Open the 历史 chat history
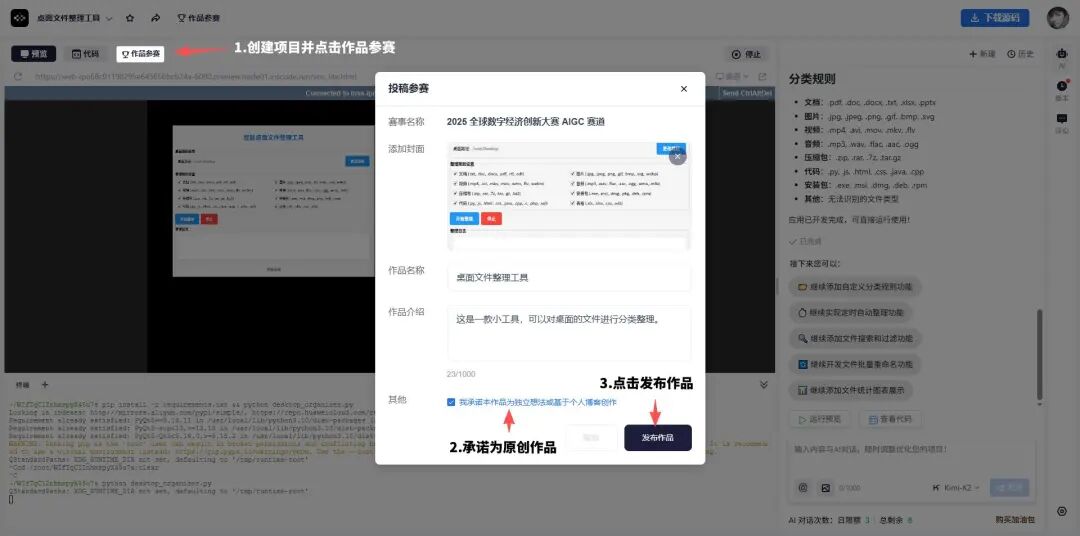The width and height of the screenshot is (1080, 536). (x=1020, y=54)
